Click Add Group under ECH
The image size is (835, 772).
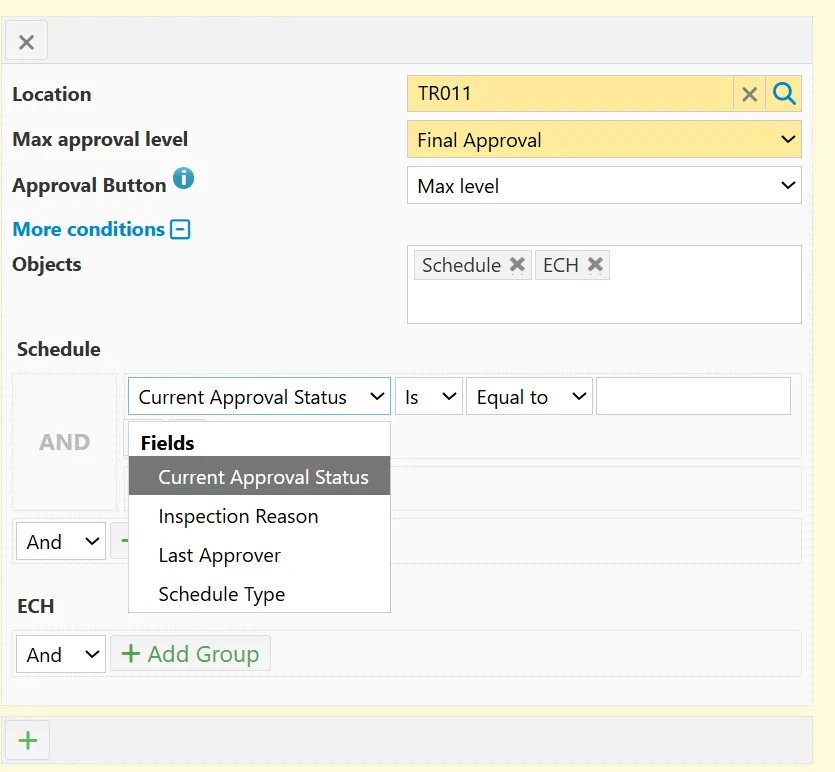pyautogui.click(x=191, y=654)
